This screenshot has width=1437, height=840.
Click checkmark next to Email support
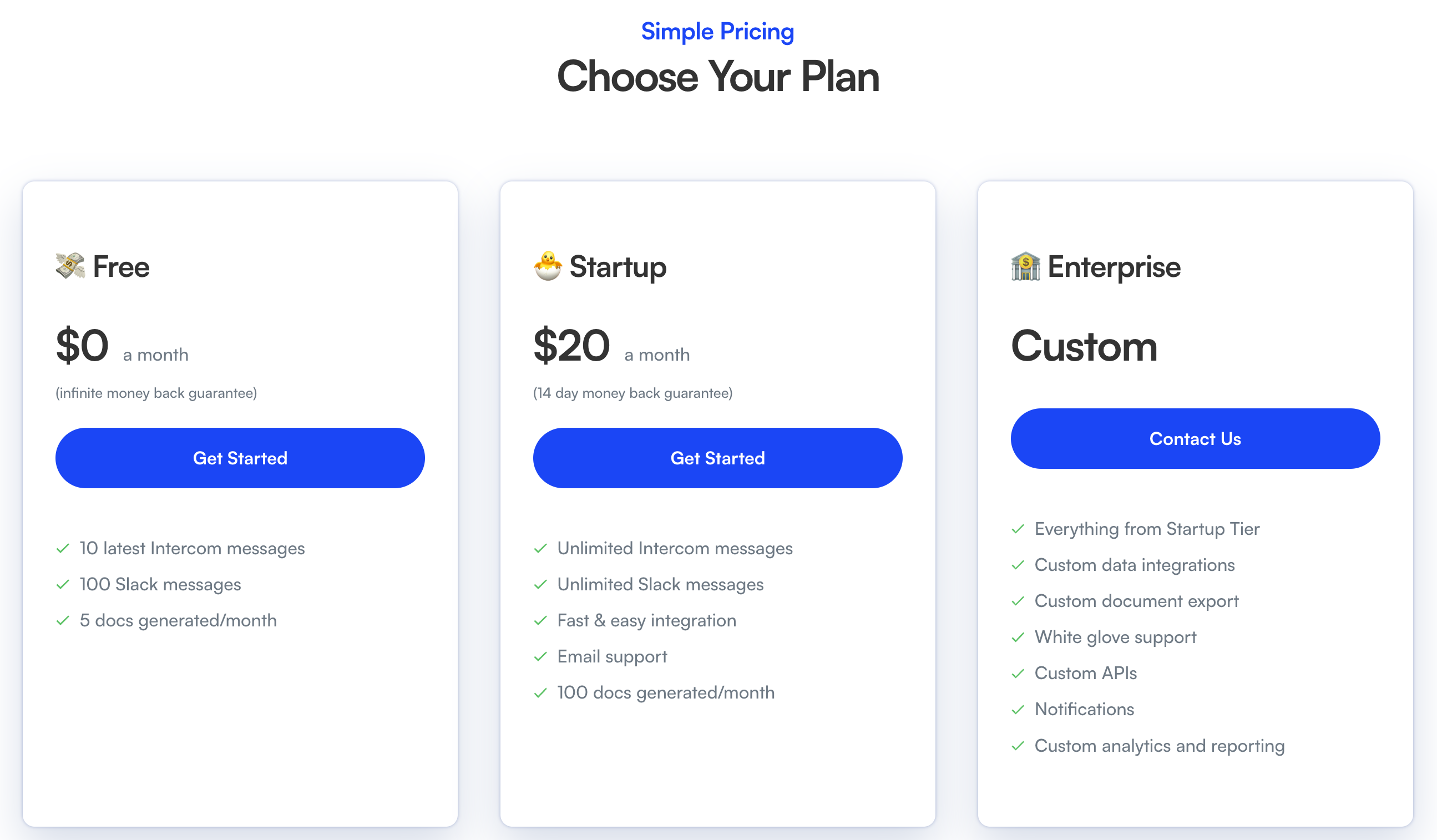(540, 656)
